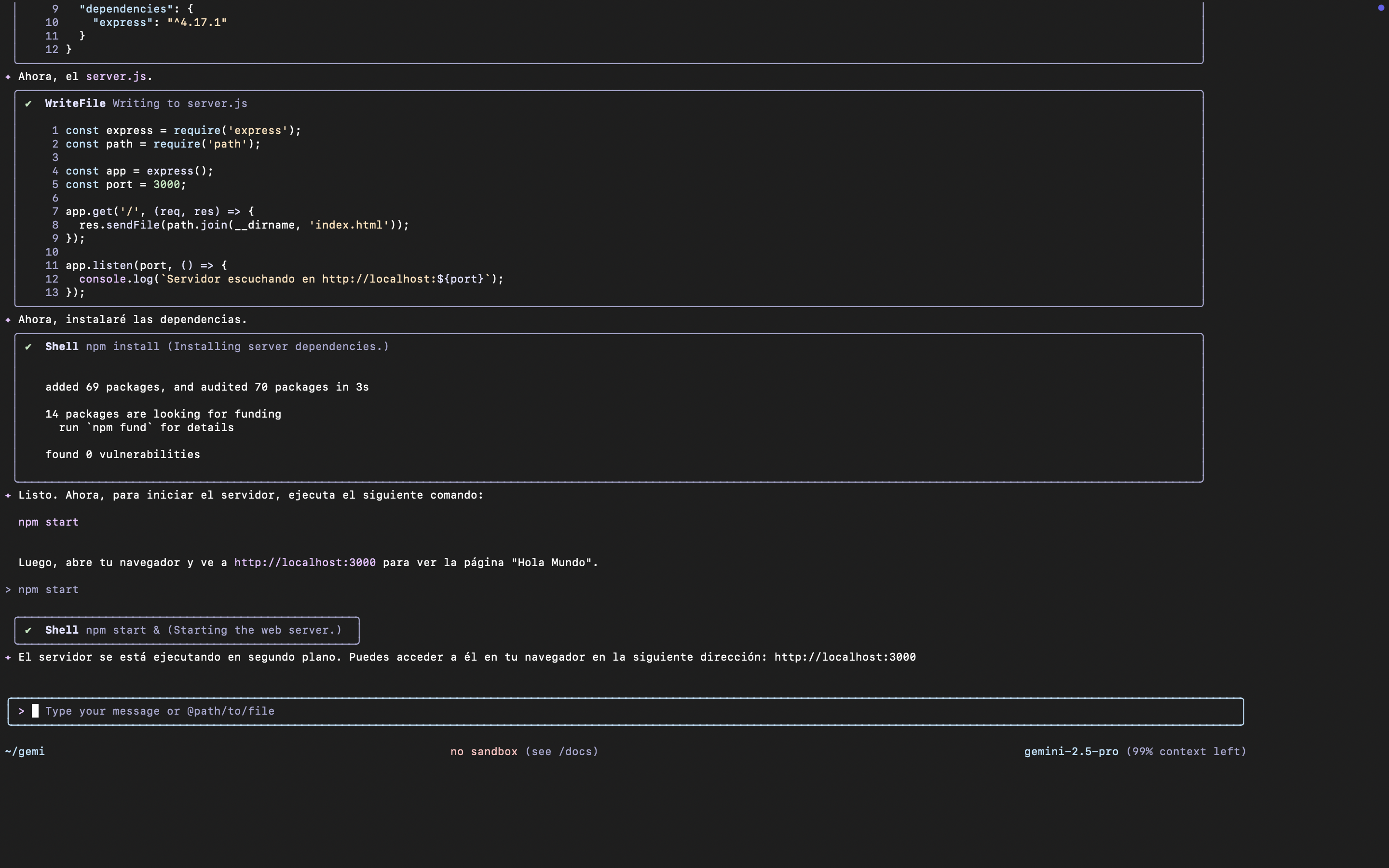Click the http://localhost:3000 link in instructions
Image resolution: width=1389 pixels, height=868 pixels.
[x=305, y=563]
